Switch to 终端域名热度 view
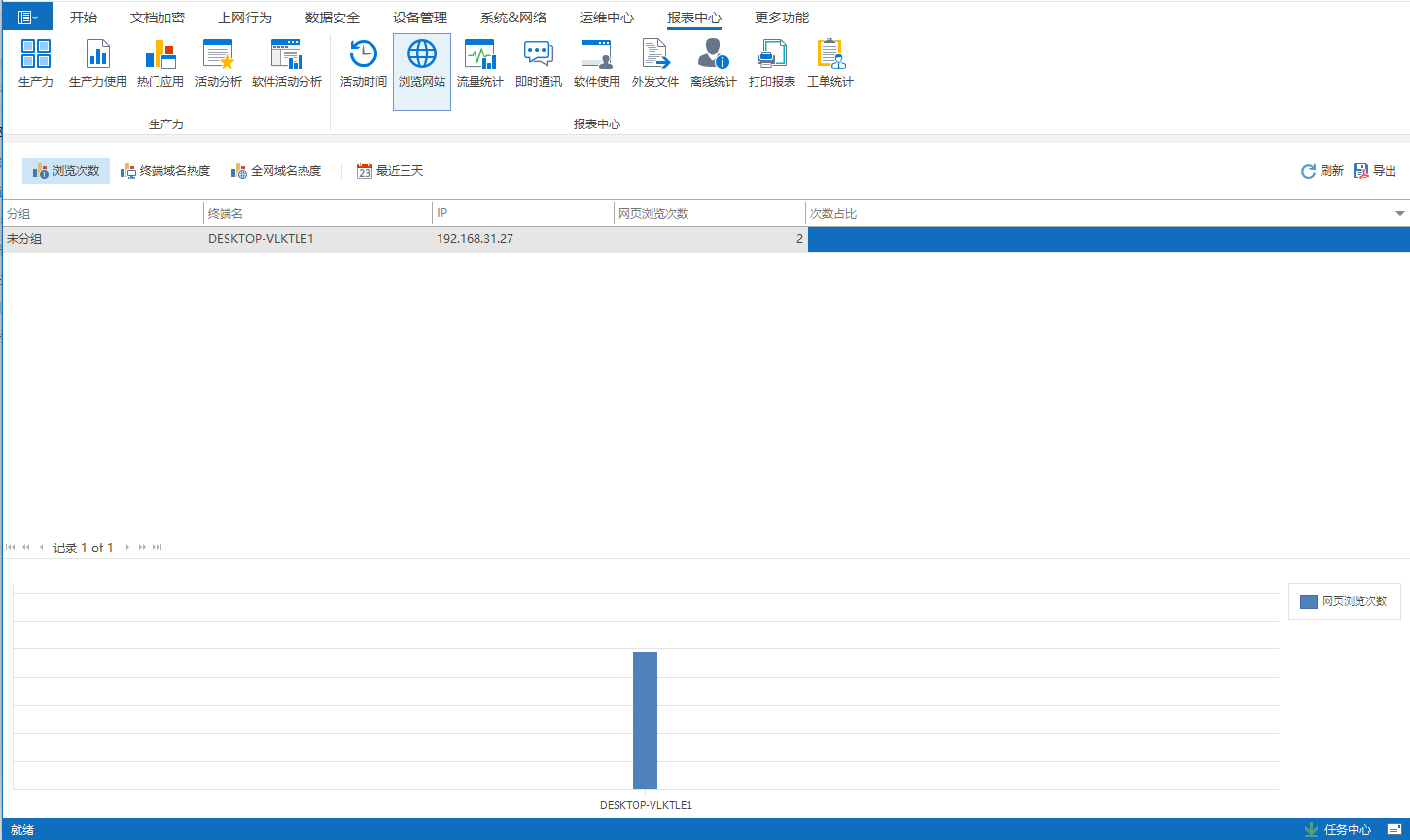 165,171
